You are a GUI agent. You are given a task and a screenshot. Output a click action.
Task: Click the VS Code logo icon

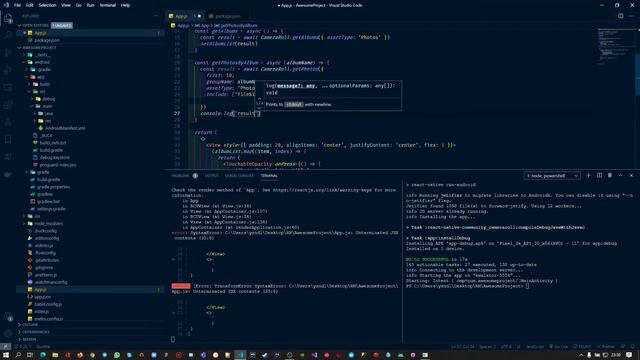(x=6, y=5)
